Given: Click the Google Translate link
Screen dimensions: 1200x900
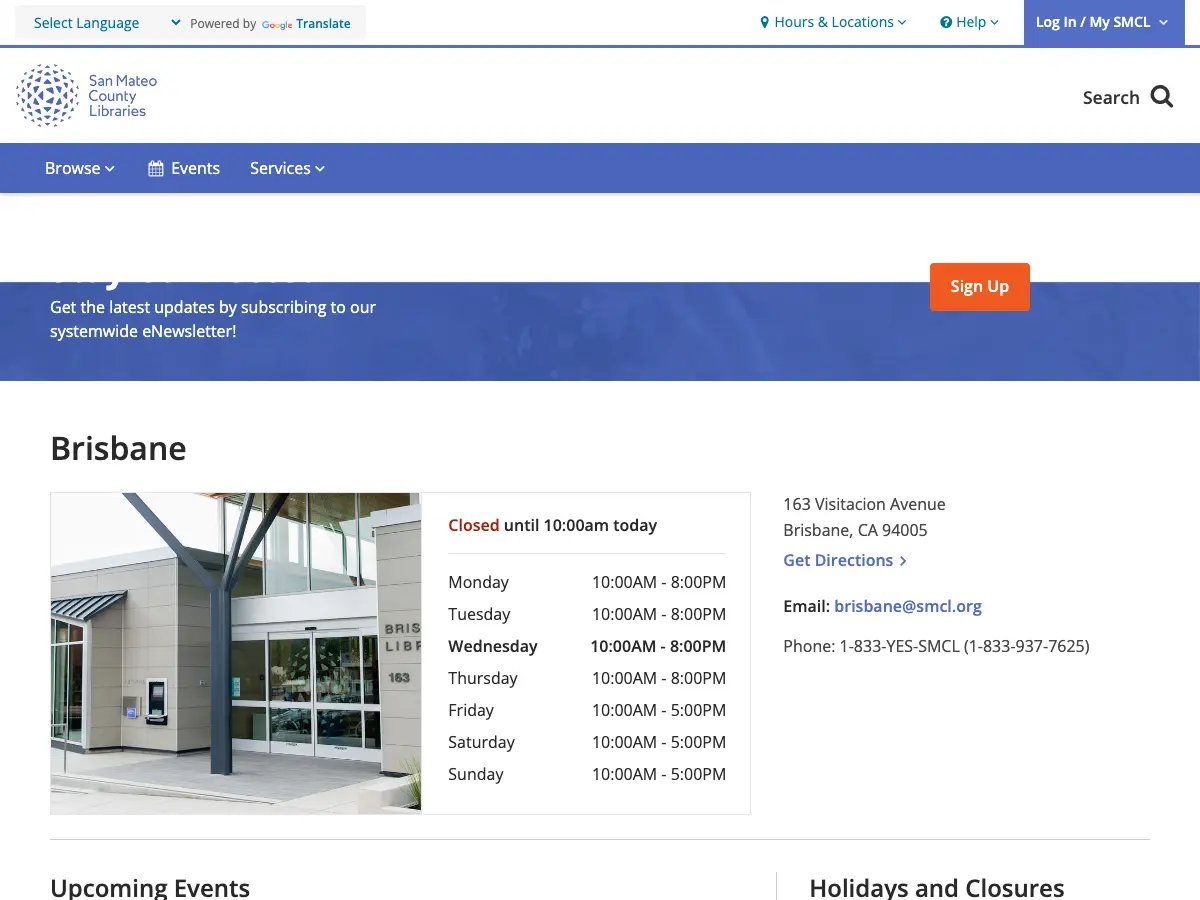Looking at the screenshot, I should click(x=306, y=24).
